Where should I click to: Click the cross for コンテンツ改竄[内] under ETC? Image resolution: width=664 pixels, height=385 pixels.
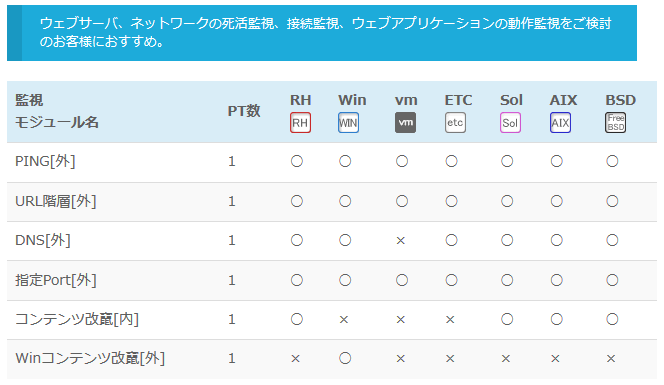pos(450,320)
